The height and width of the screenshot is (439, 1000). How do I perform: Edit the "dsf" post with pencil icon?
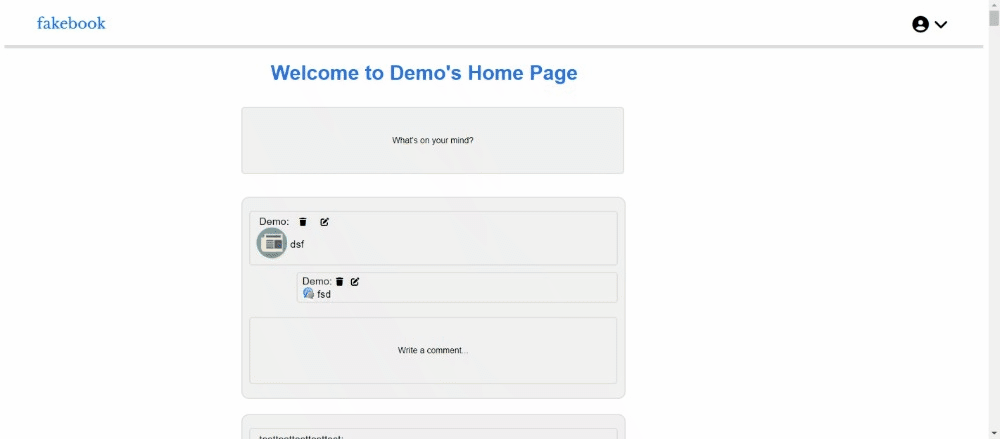point(324,221)
